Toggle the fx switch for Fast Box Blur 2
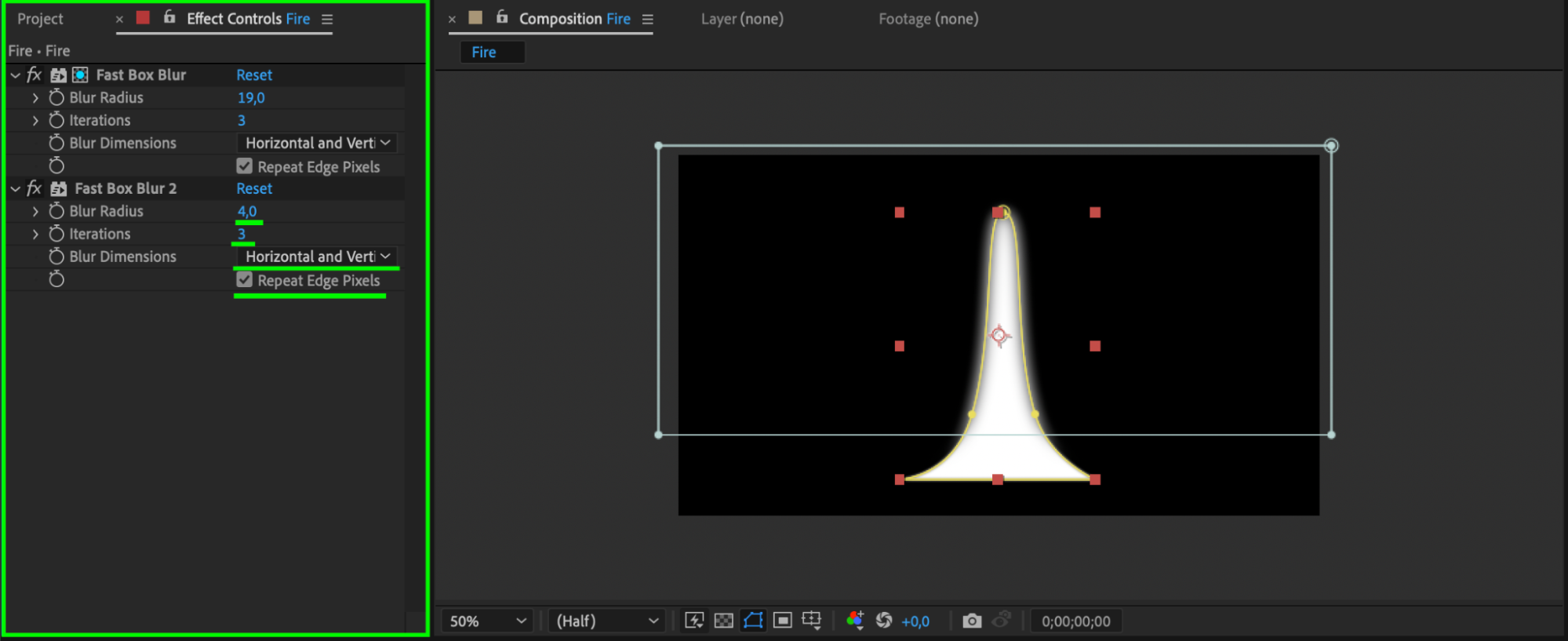 [x=34, y=188]
